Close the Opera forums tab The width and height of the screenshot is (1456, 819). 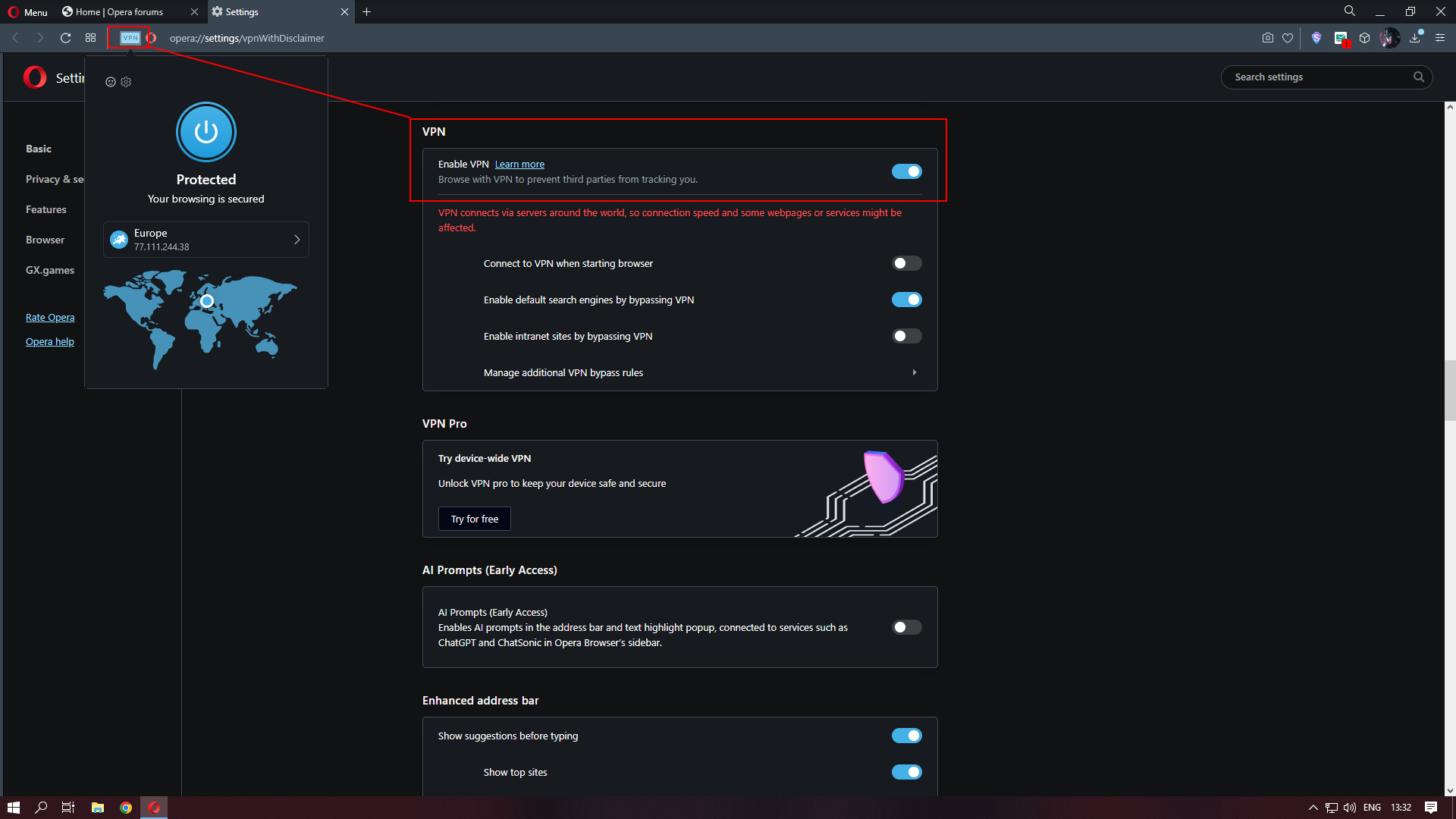pyautogui.click(x=194, y=12)
